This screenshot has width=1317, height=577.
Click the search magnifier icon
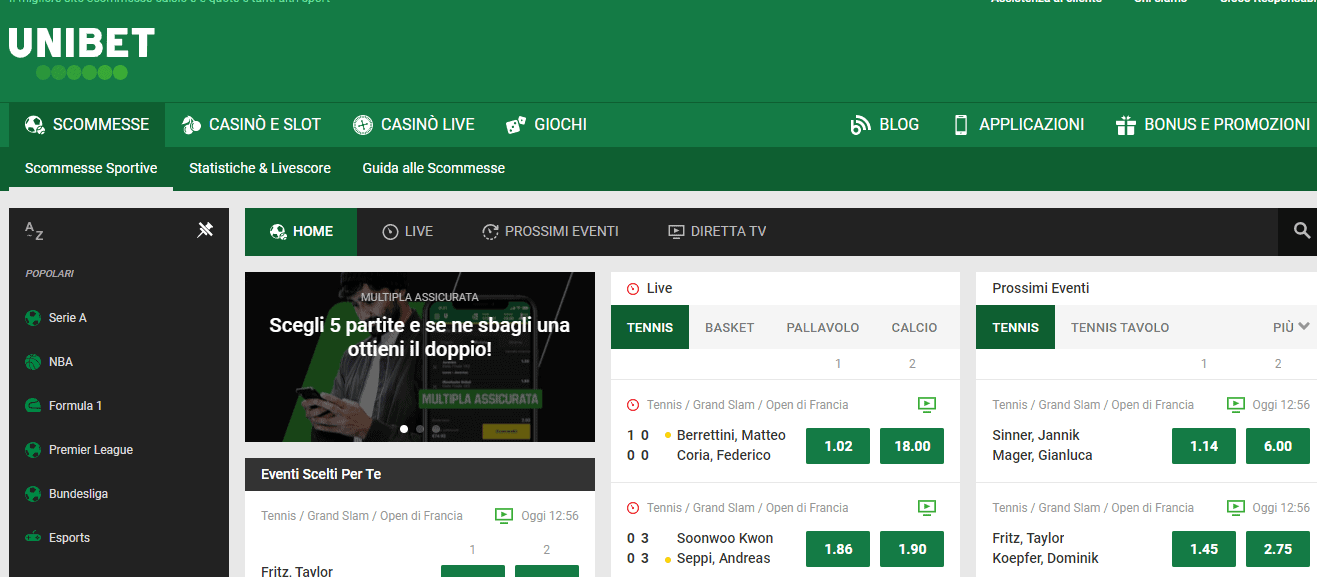(x=1301, y=231)
